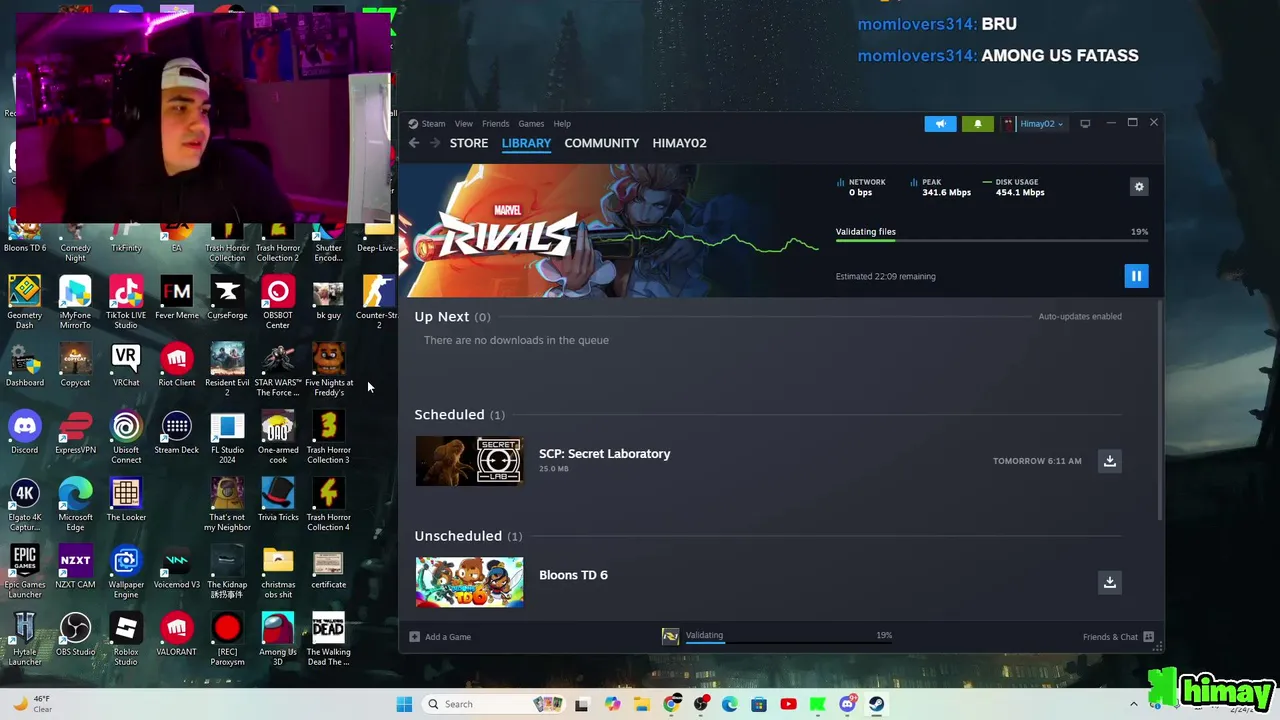This screenshot has height=720, width=1280.
Task: Open OBS Studio desktop shortcut
Action: (75, 635)
